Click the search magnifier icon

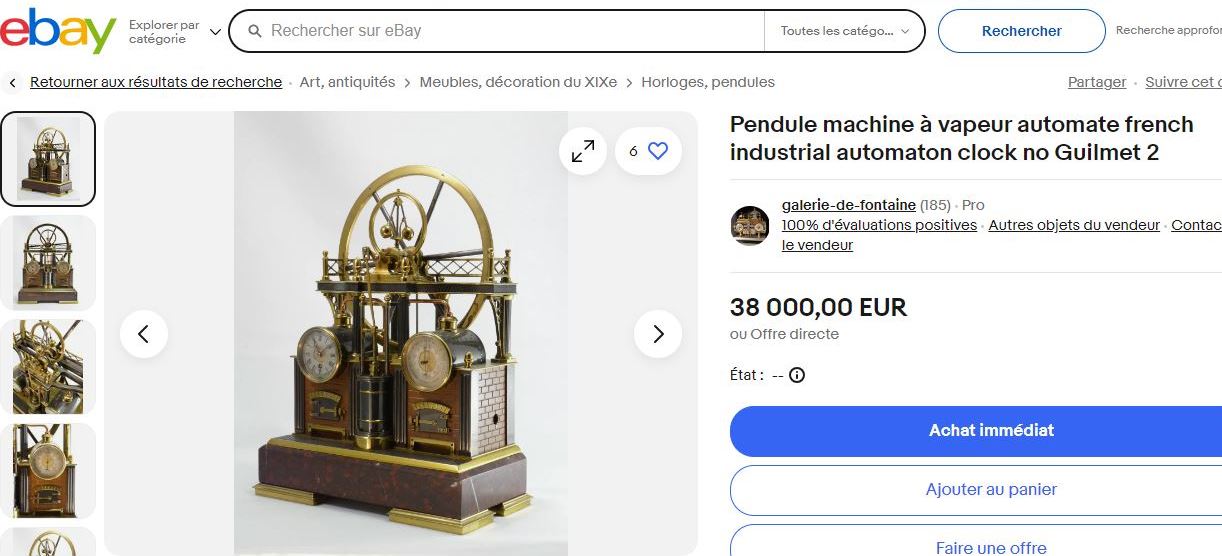[255, 31]
